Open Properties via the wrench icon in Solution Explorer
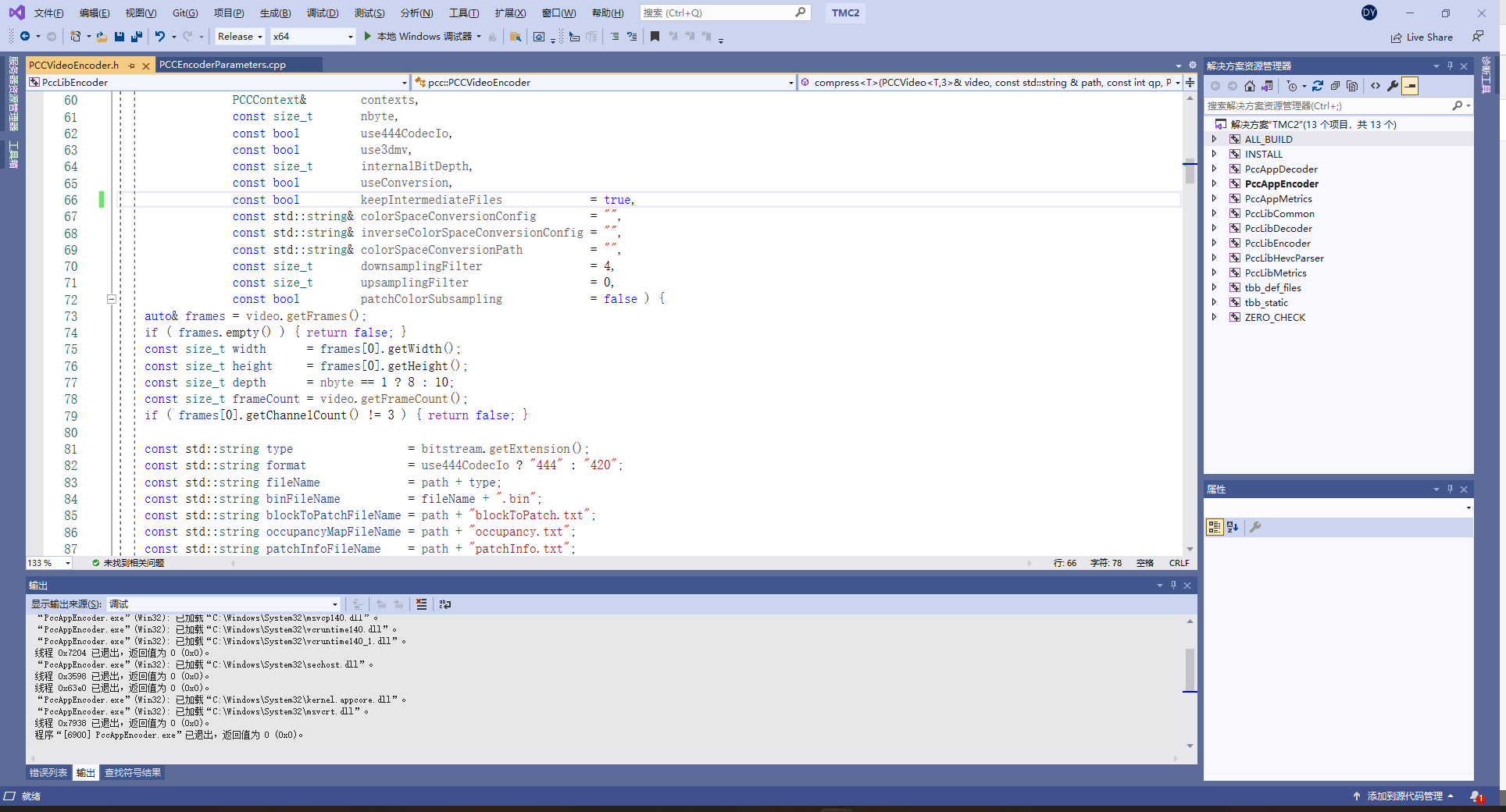The height and width of the screenshot is (812, 1506). (1393, 86)
